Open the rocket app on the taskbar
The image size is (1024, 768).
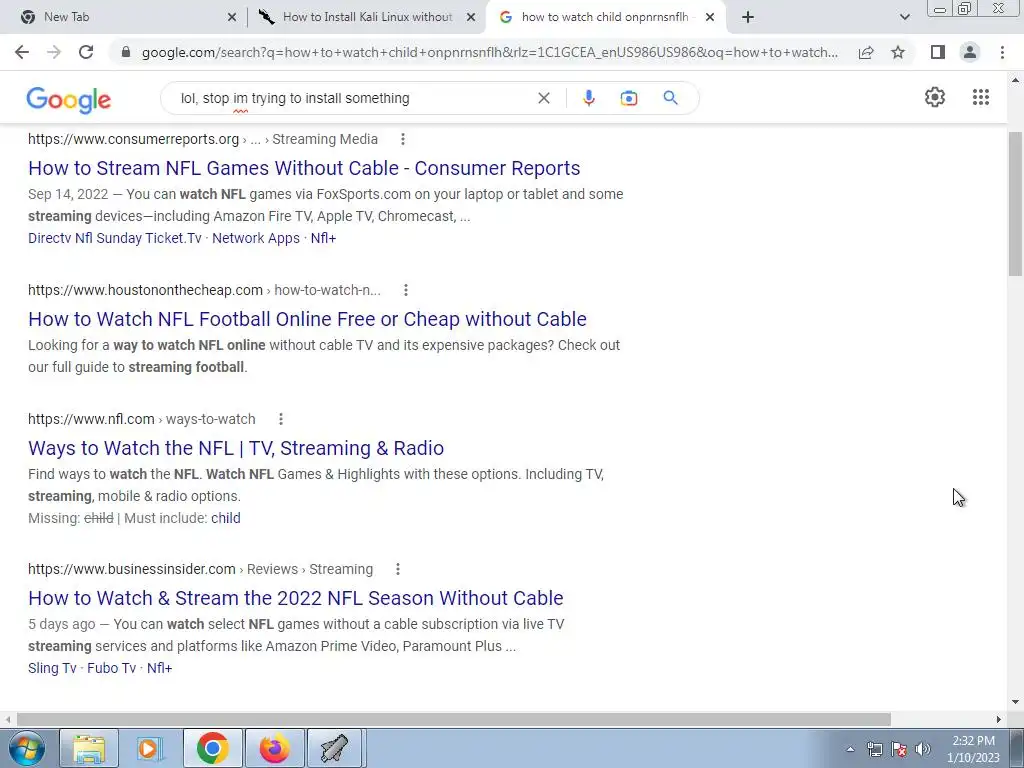point(334,748)
